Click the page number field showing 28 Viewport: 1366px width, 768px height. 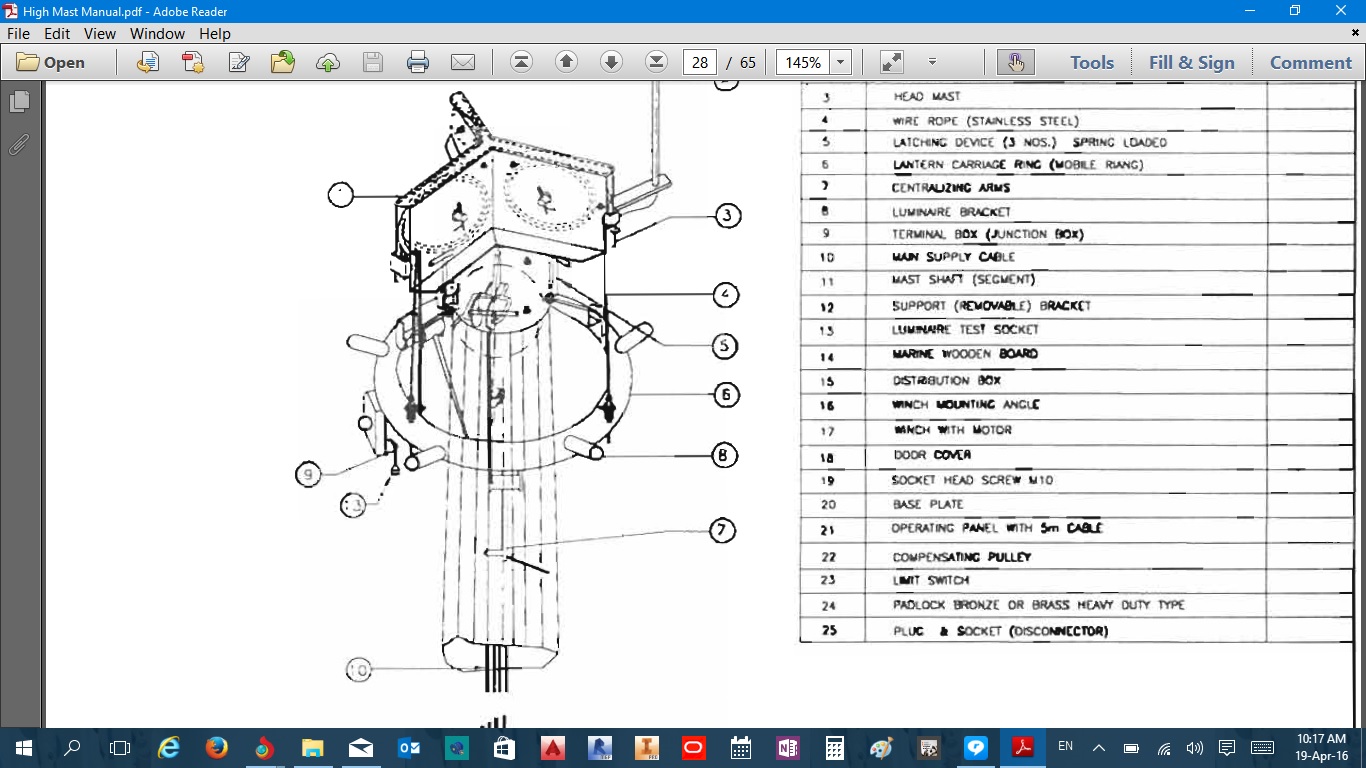point(700,62)
